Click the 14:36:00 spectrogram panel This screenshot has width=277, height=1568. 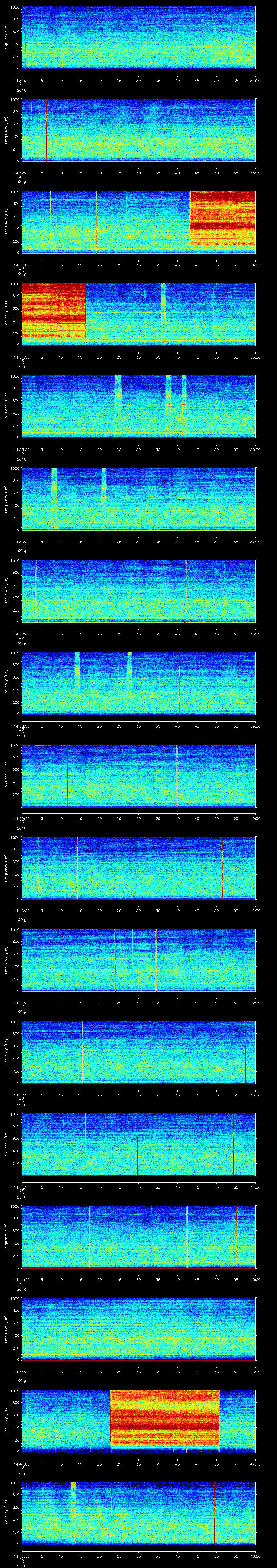[138, 499]
